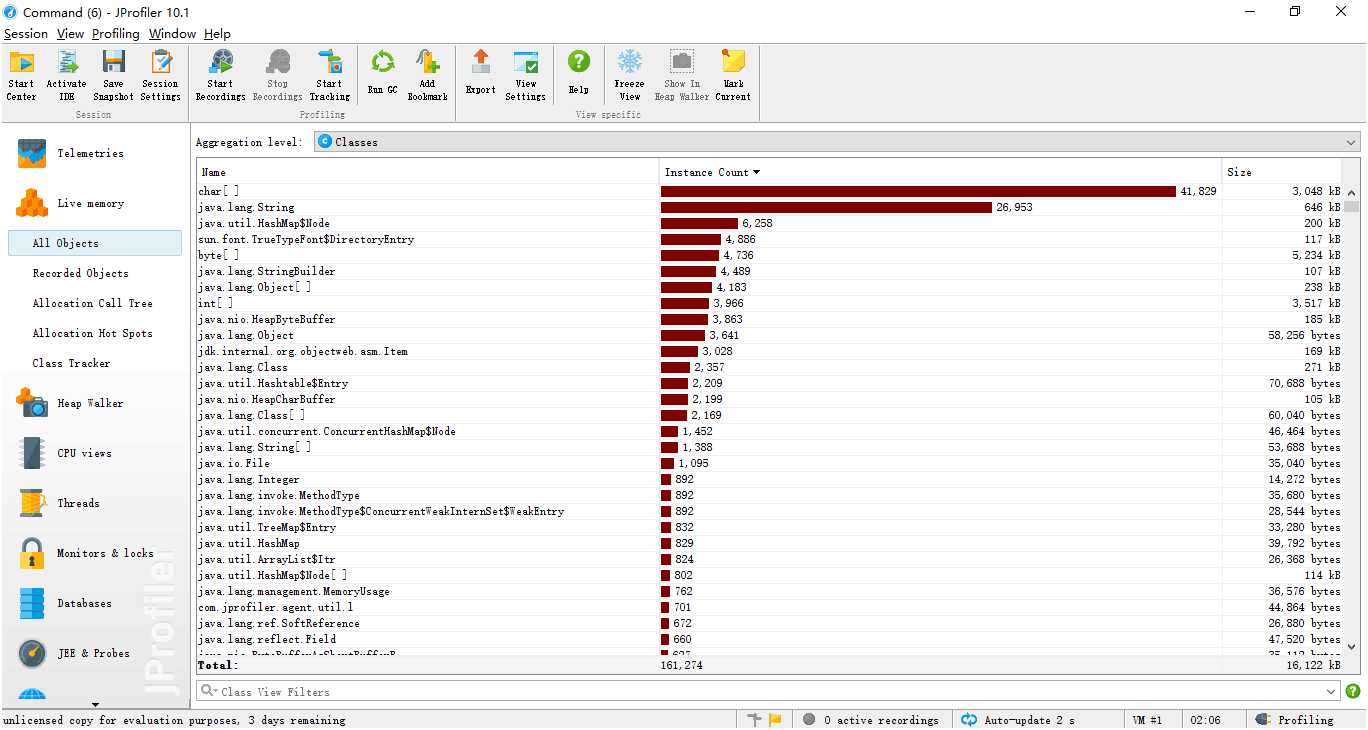The image size is (1368, 730).
Task: Open the Databases sidebar section
Action: [92, 603]
